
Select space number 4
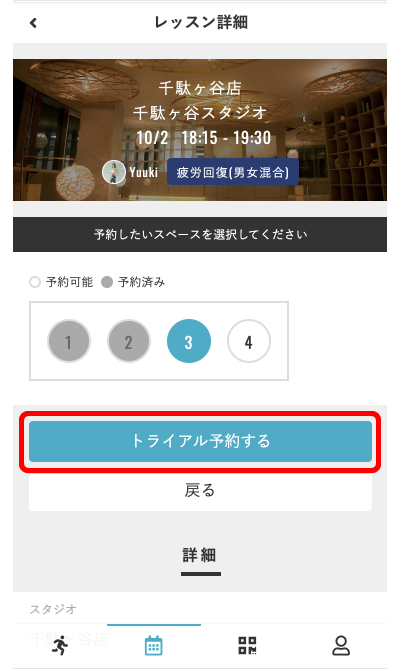249,341
